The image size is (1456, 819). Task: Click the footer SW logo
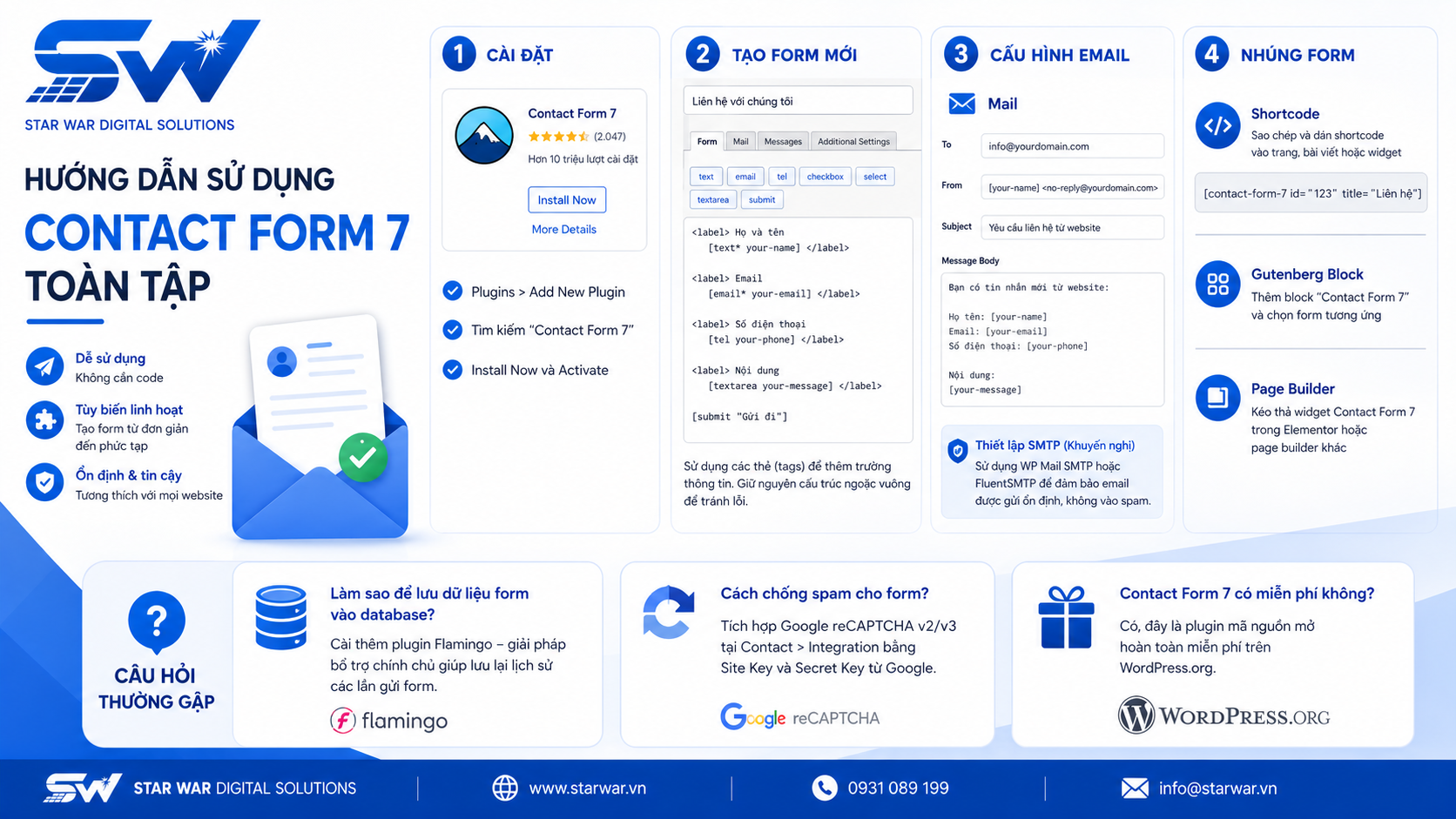[x=83, y=789]
